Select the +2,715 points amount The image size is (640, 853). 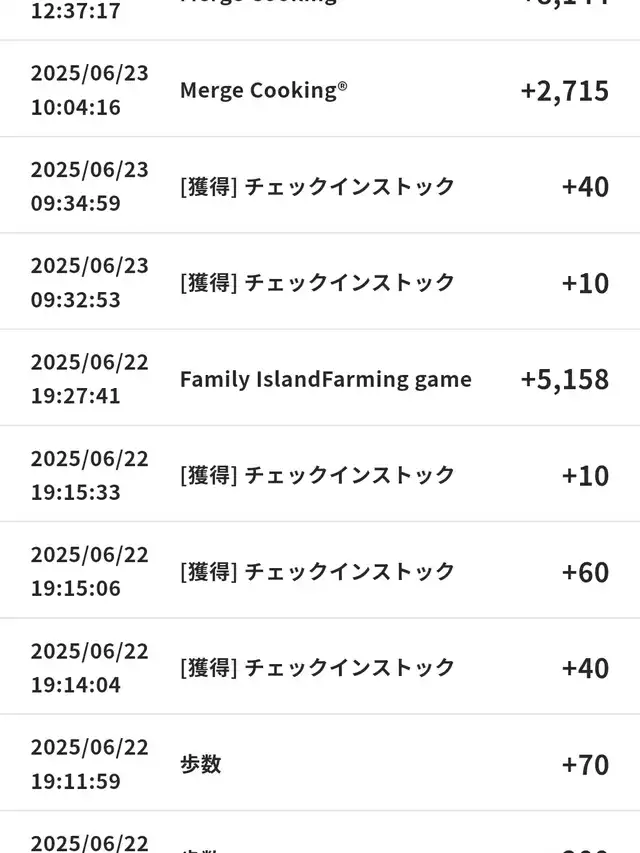564,90
